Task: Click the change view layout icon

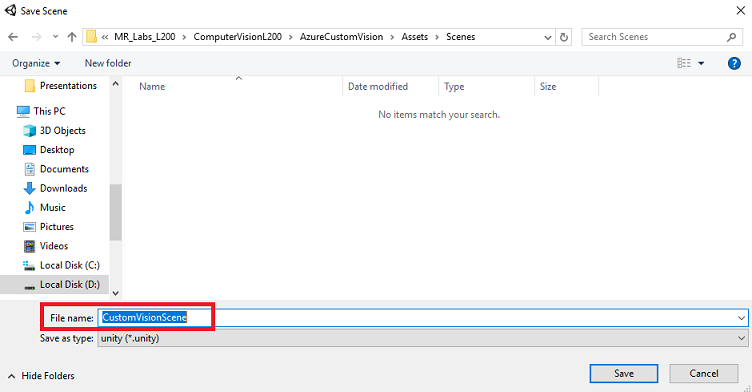Action: click(x=684, y=63)
